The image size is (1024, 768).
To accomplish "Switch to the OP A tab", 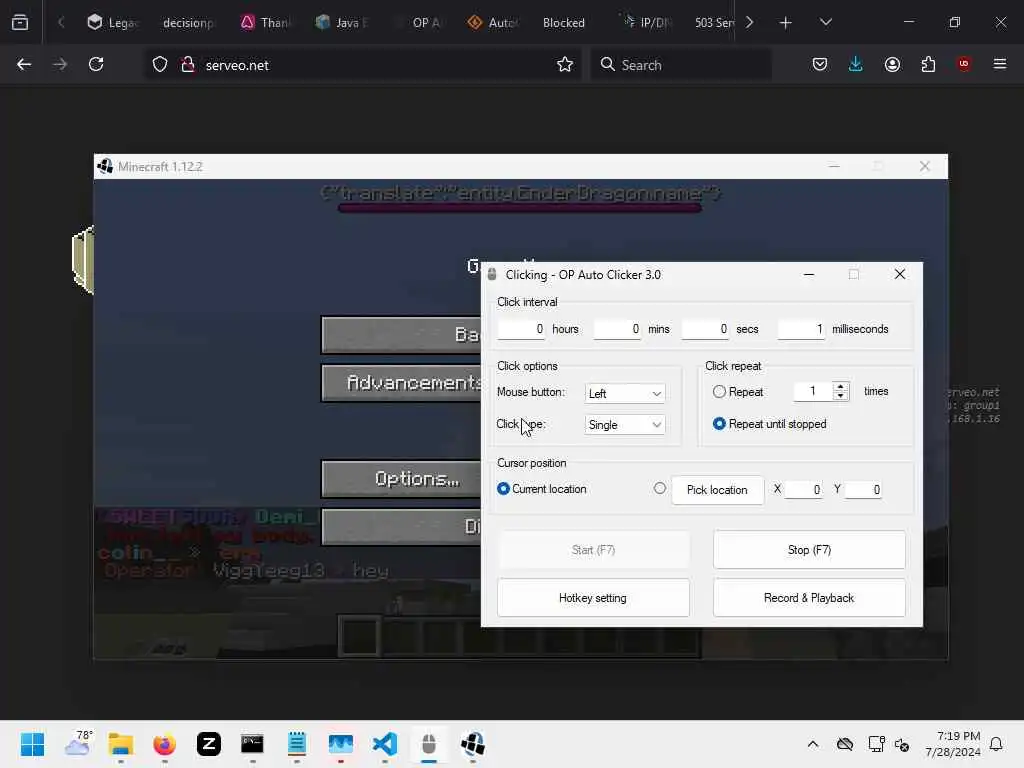I will (x=420, y=22).
